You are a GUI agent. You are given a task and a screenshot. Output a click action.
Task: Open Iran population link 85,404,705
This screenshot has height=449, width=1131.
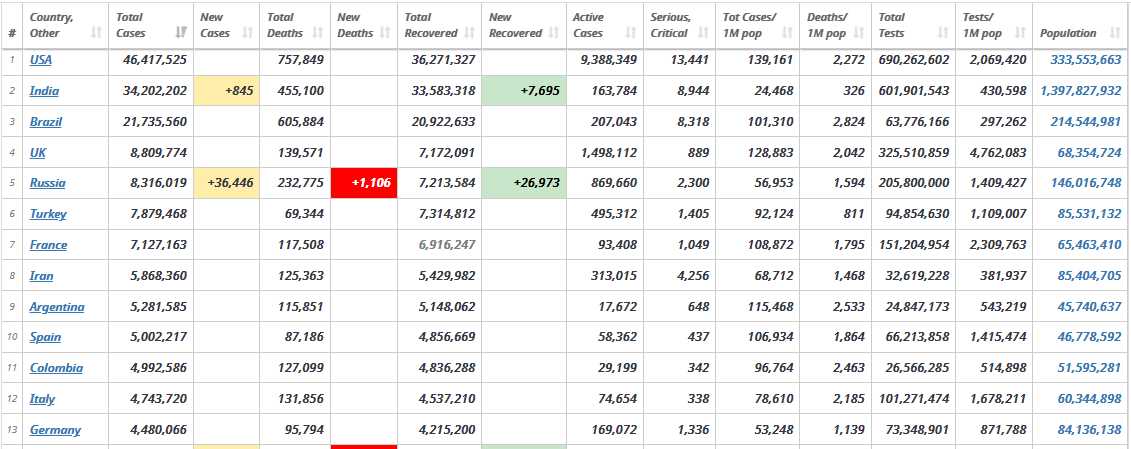tap(1089, 276)
